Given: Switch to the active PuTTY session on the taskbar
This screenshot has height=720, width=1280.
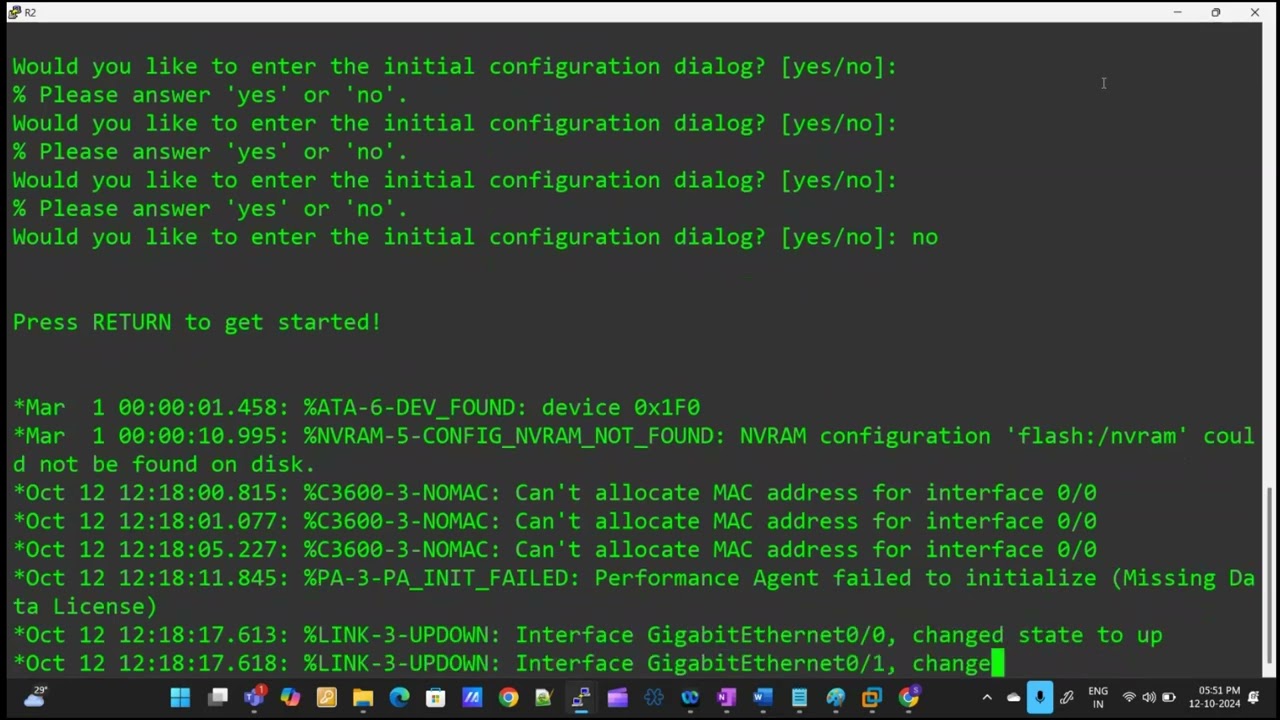Looking at the screenshot, I should (x=581, y=698).
